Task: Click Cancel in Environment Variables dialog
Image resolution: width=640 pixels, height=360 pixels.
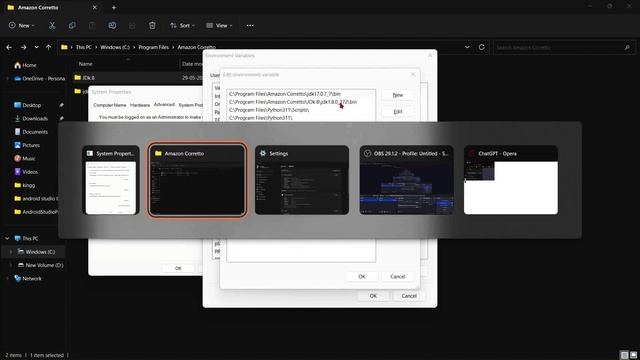Action: [x=409, y=296]
